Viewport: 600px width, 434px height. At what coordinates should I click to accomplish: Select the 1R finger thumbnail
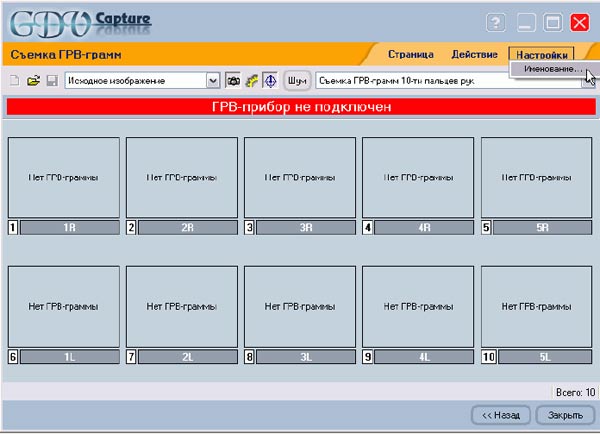pos(64,177)
